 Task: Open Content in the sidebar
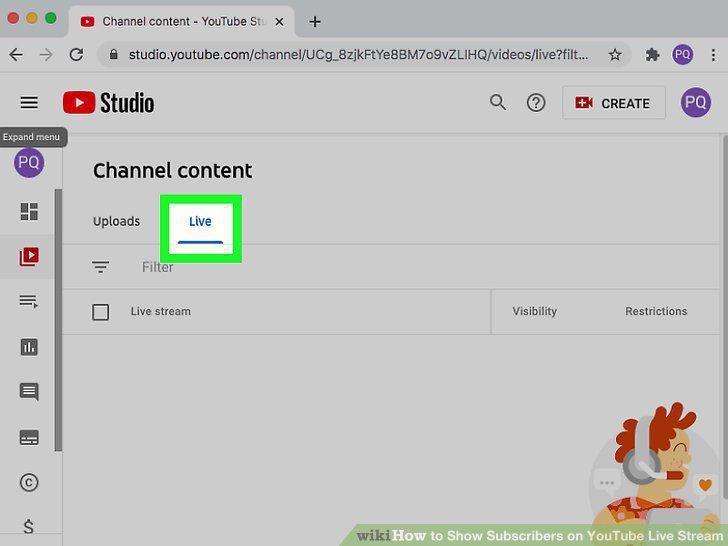click(x=29, y=256)
